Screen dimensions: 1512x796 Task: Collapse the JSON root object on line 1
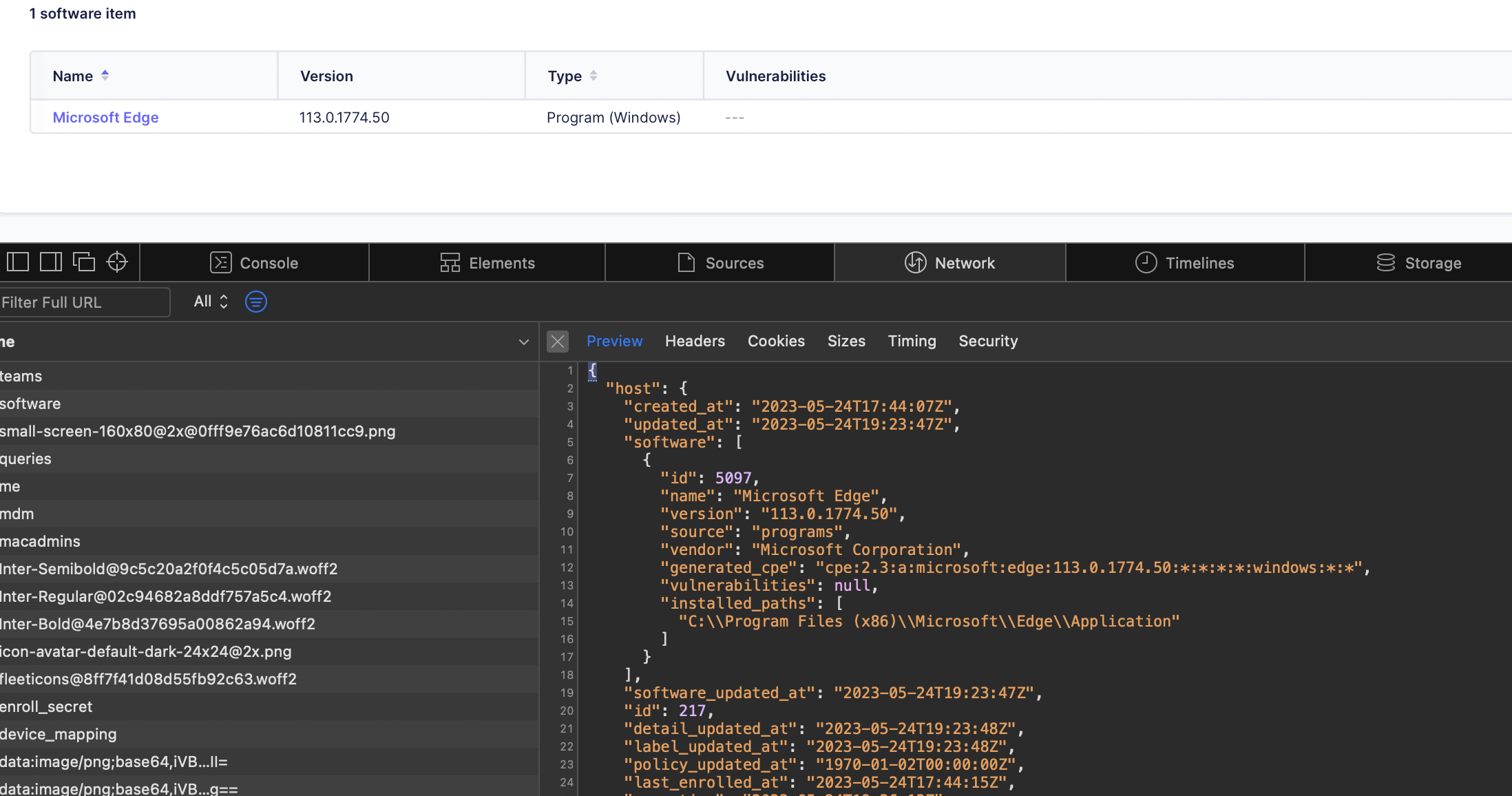[592, 371]
